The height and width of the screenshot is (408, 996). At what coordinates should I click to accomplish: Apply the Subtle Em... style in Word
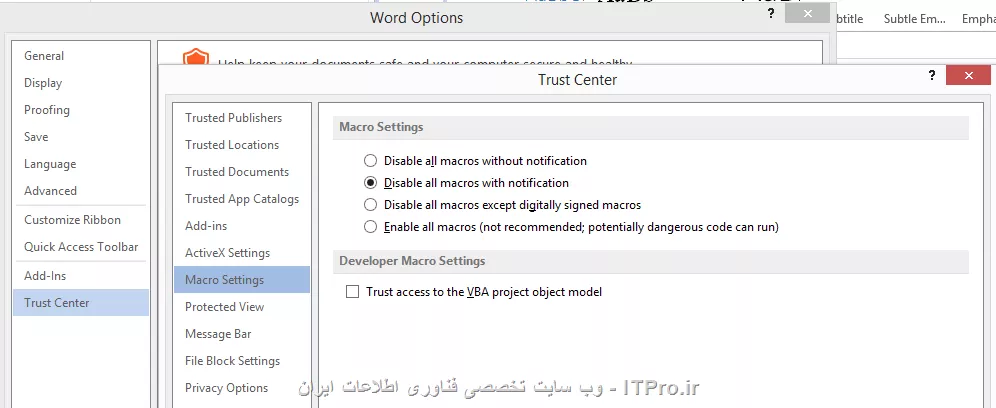tap(914, 19)
